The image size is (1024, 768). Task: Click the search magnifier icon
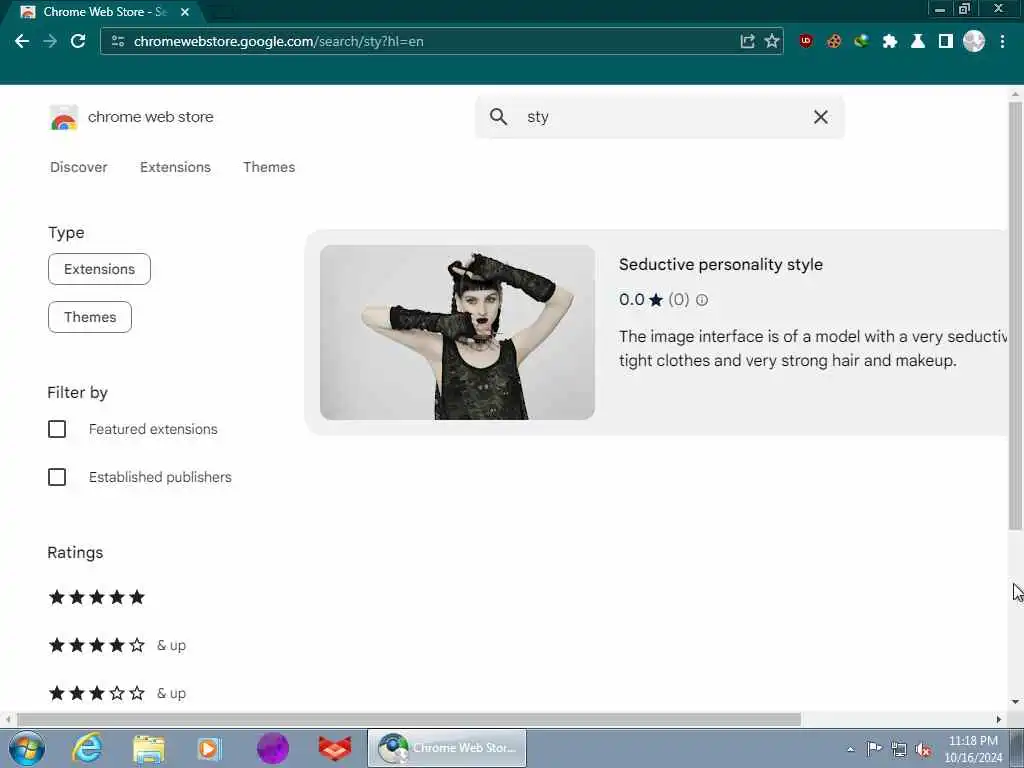[498, 117]
